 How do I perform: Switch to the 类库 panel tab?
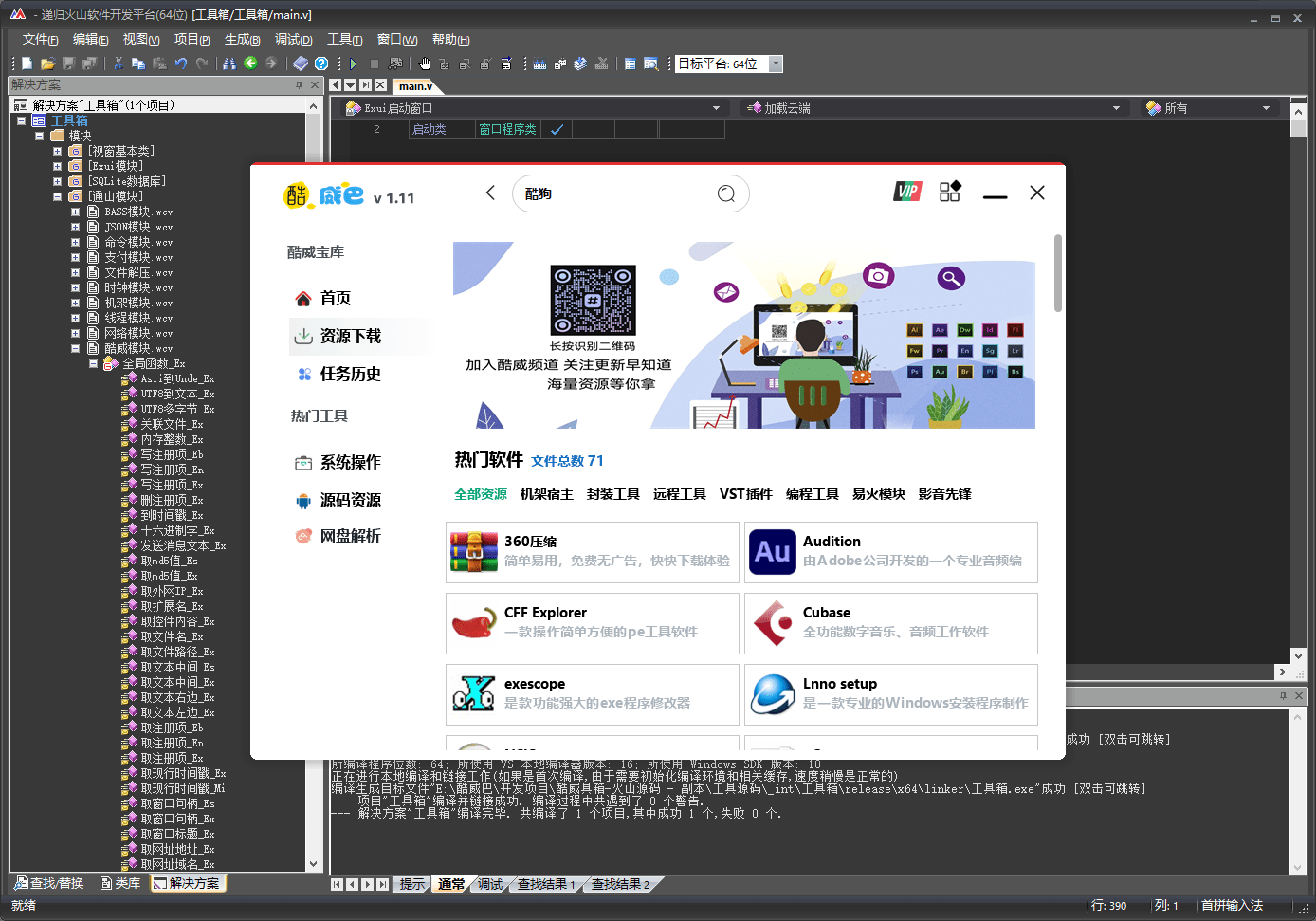click(119, 883)
